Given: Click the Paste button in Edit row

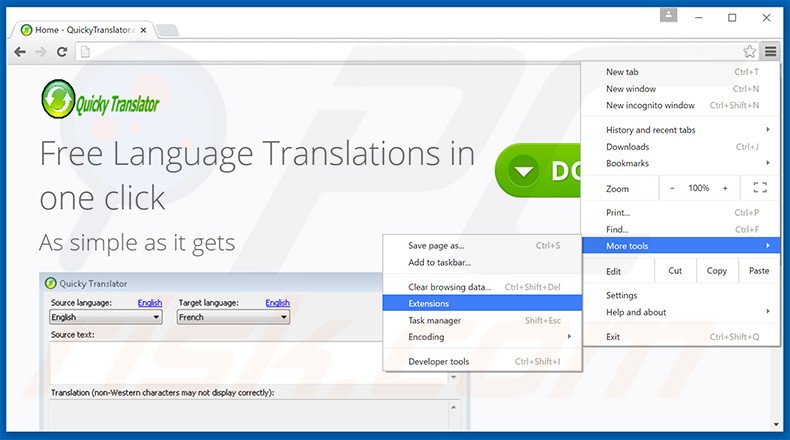Looking at the screenshot, I should [759, 271].
